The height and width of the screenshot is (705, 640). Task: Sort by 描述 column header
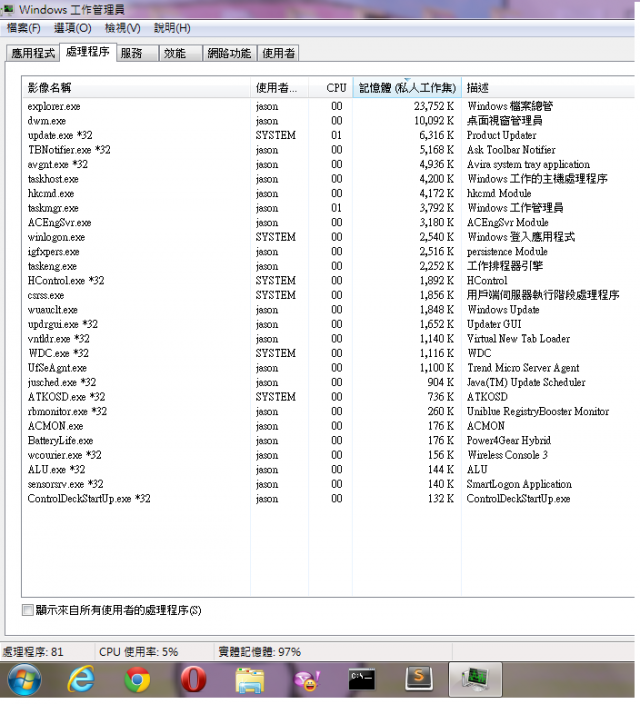[548, 88]
